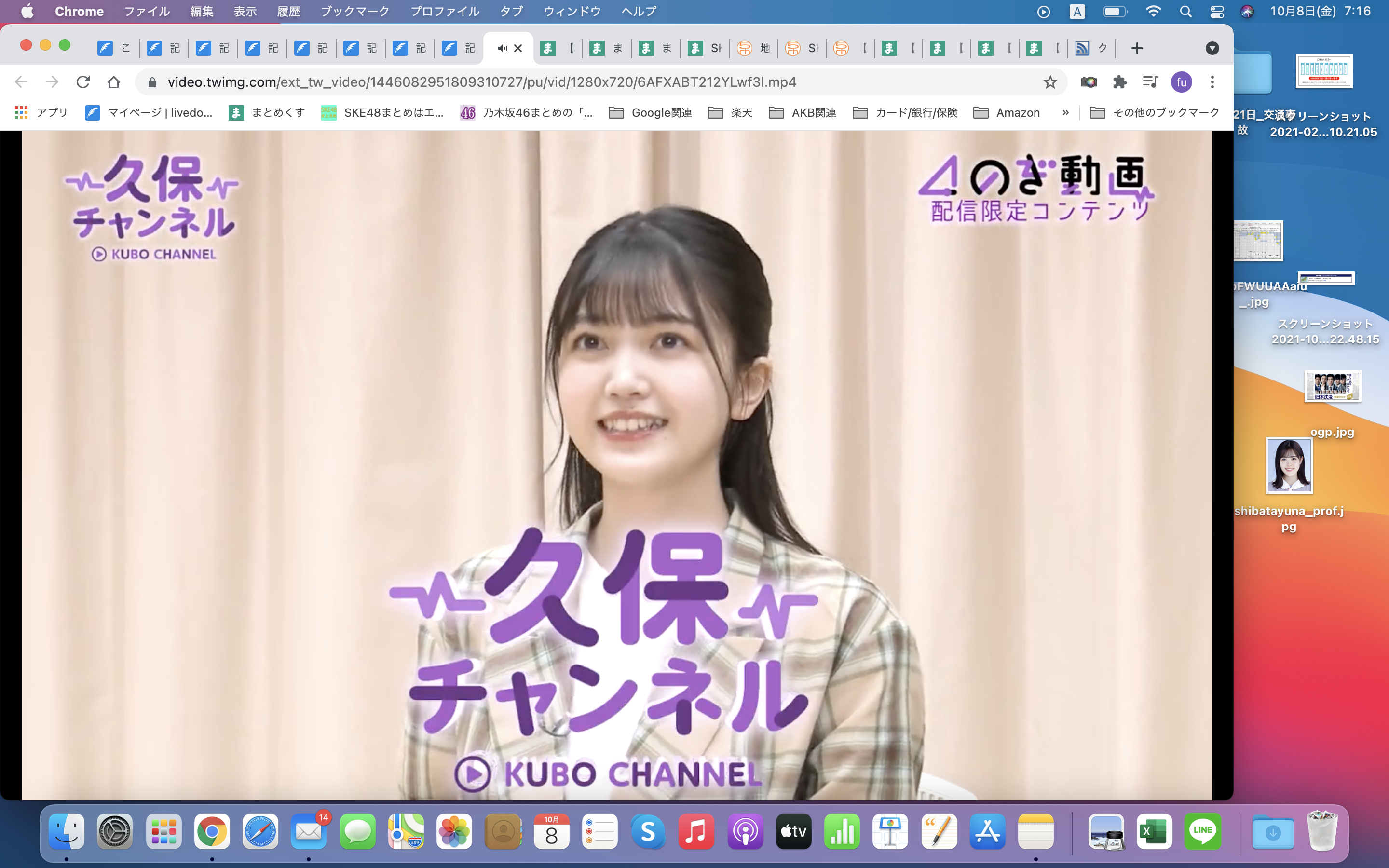This screenshot has width=1389, height=868.
Task: Bookmark this page with the star
Action: point(1050,82)
